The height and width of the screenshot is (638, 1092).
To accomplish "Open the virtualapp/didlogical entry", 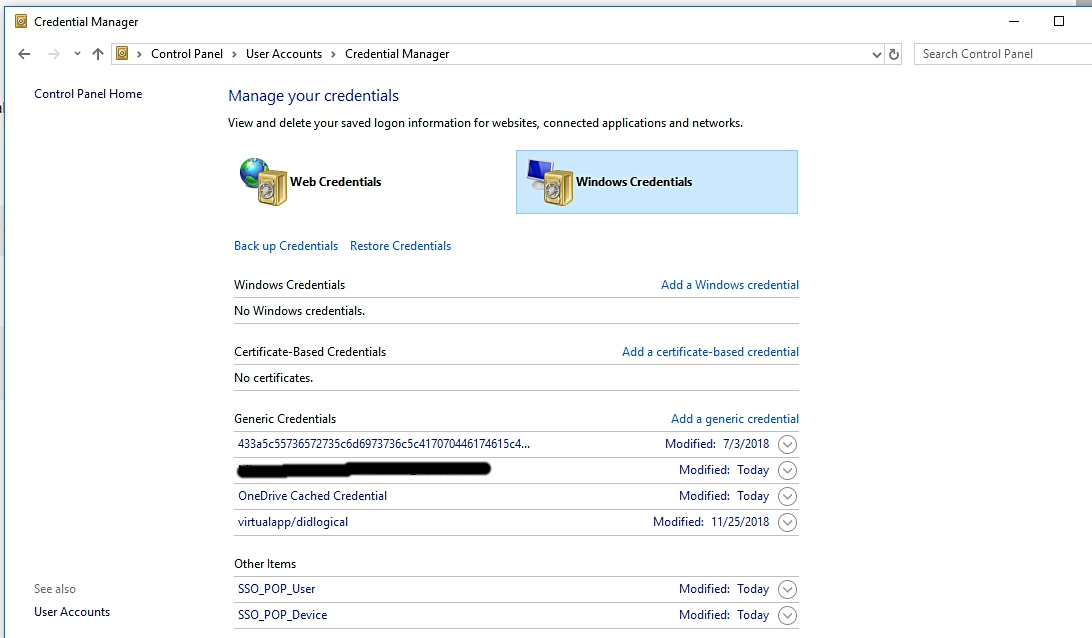I will [292, 522].
